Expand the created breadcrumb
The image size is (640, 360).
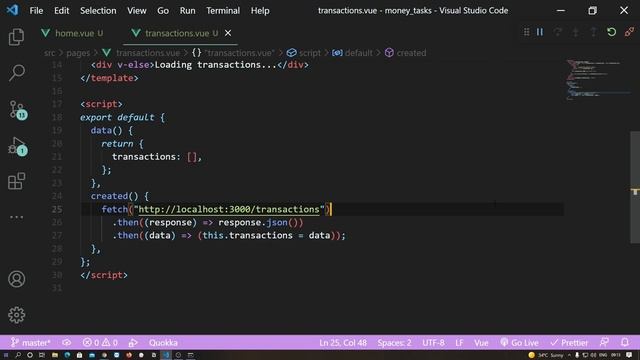click(405, 53)
